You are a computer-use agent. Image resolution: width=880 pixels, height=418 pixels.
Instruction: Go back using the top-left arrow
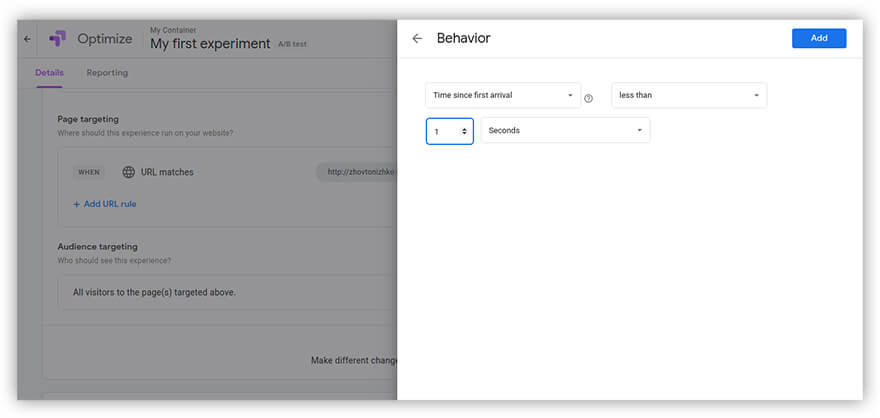tap(27, 39)
